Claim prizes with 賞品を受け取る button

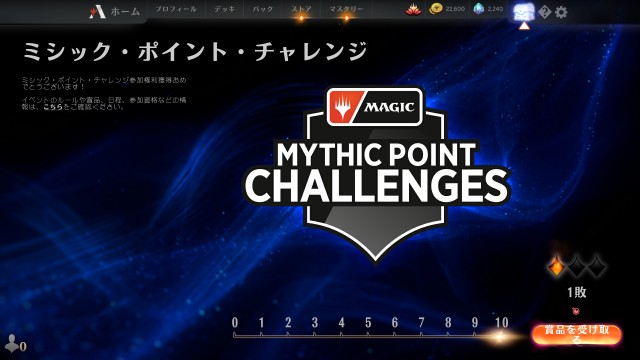point(576,335)
